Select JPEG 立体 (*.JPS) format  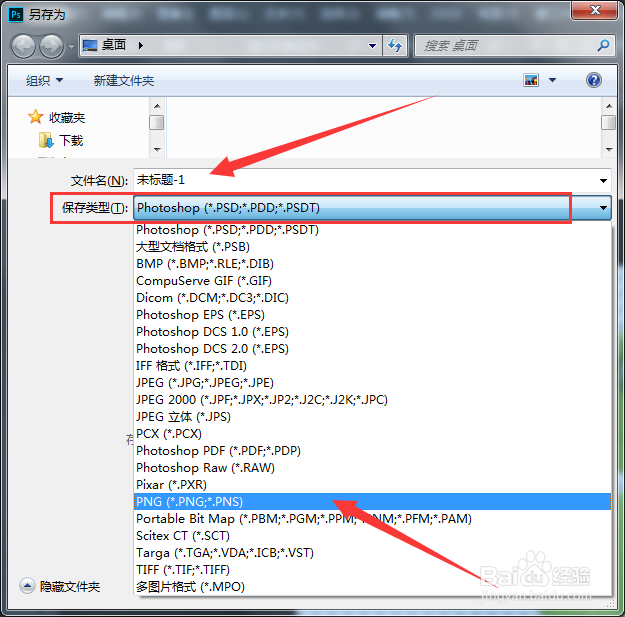coord(372,417)
